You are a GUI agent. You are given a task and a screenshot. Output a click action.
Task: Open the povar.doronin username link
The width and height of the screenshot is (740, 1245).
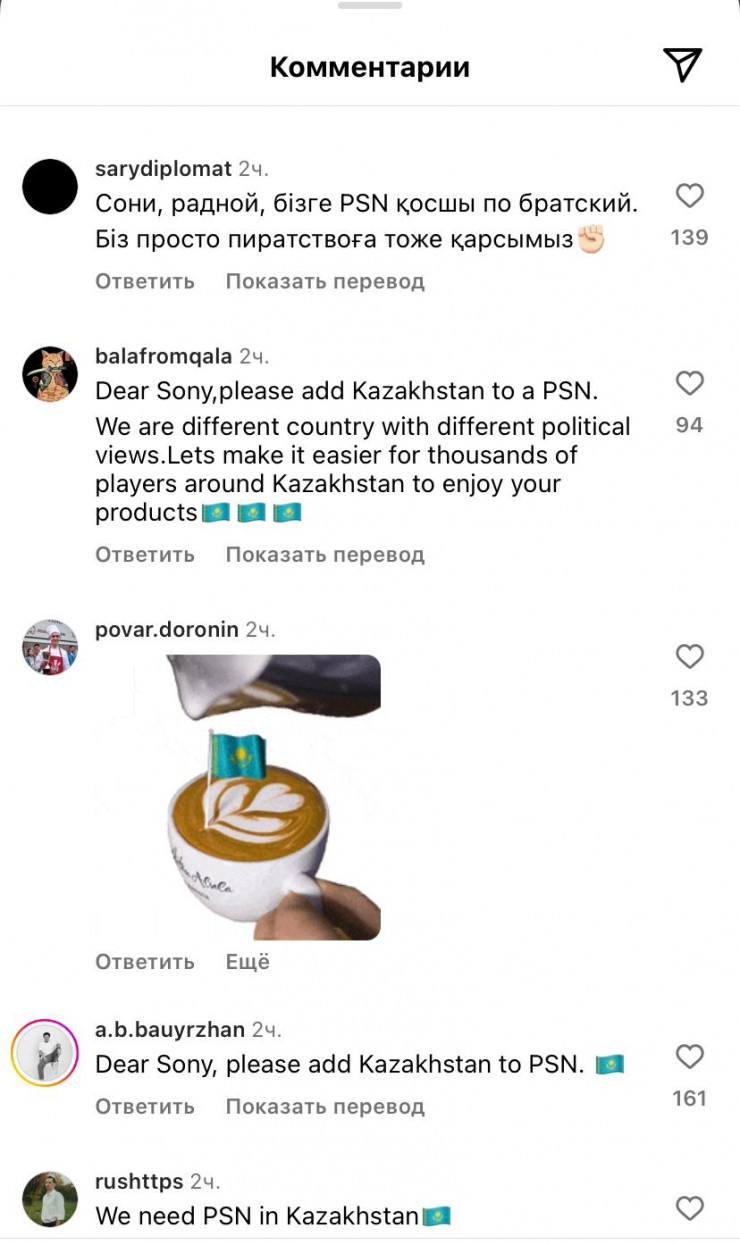(x=167, y=629)
